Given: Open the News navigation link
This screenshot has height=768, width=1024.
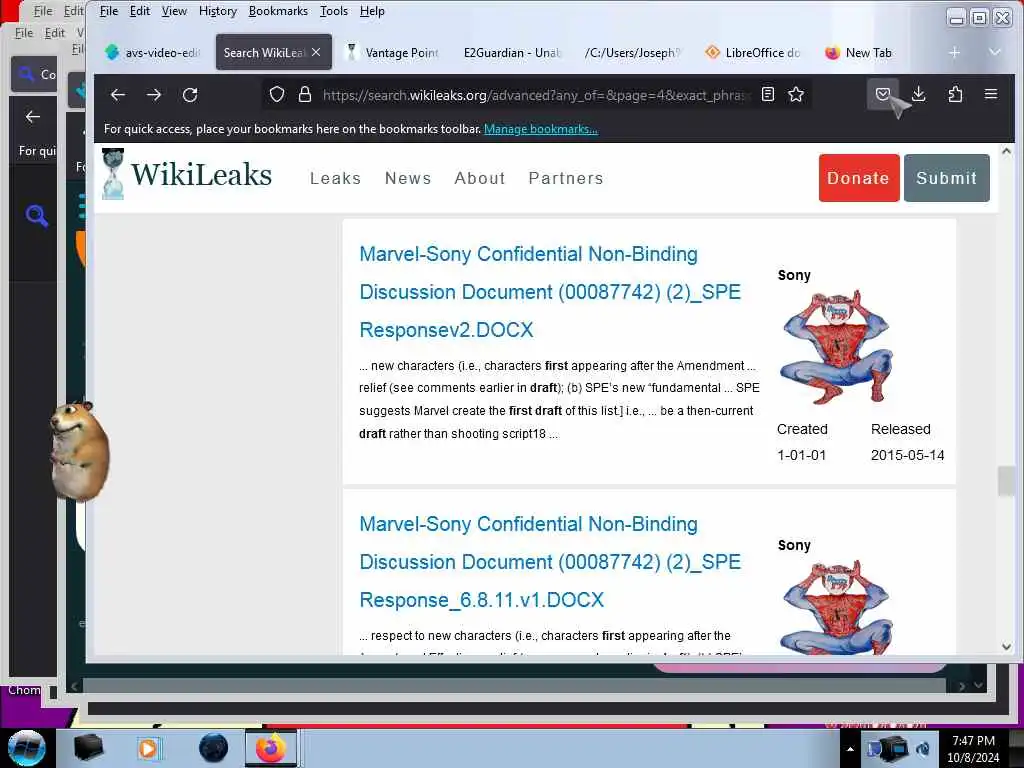Looking at the screenshot, I should [x=408, y=178].
